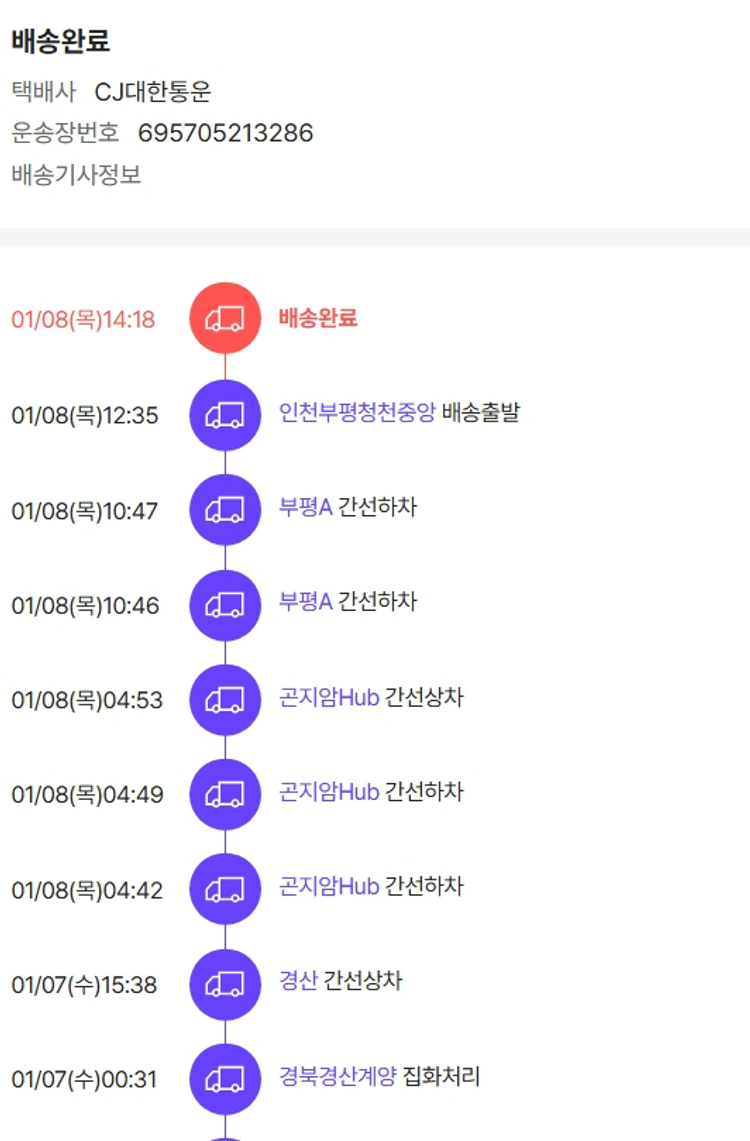Open the 경북경산계양 location link

point(338,1077)
